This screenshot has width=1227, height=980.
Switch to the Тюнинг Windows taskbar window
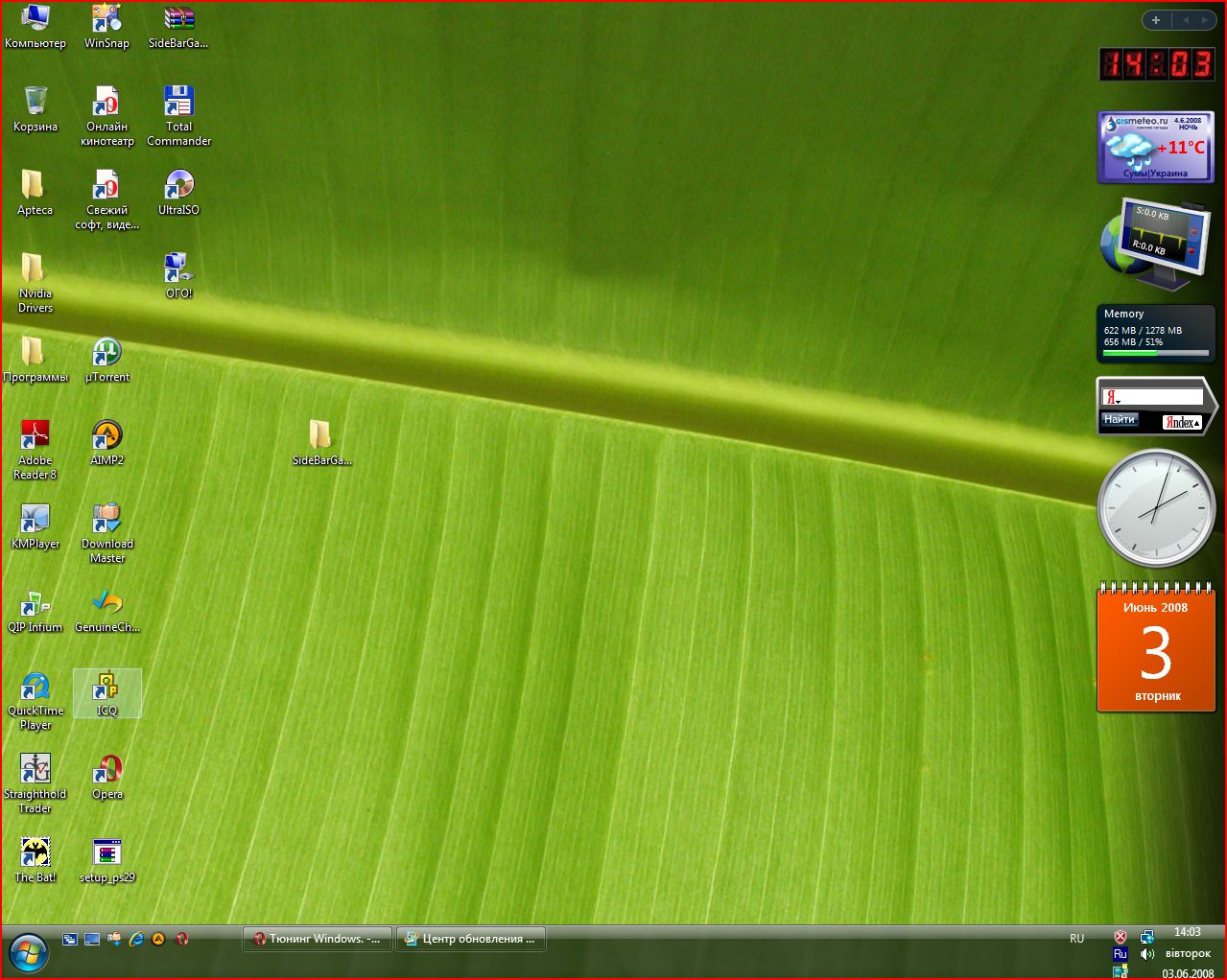click(x=318, y=939)
